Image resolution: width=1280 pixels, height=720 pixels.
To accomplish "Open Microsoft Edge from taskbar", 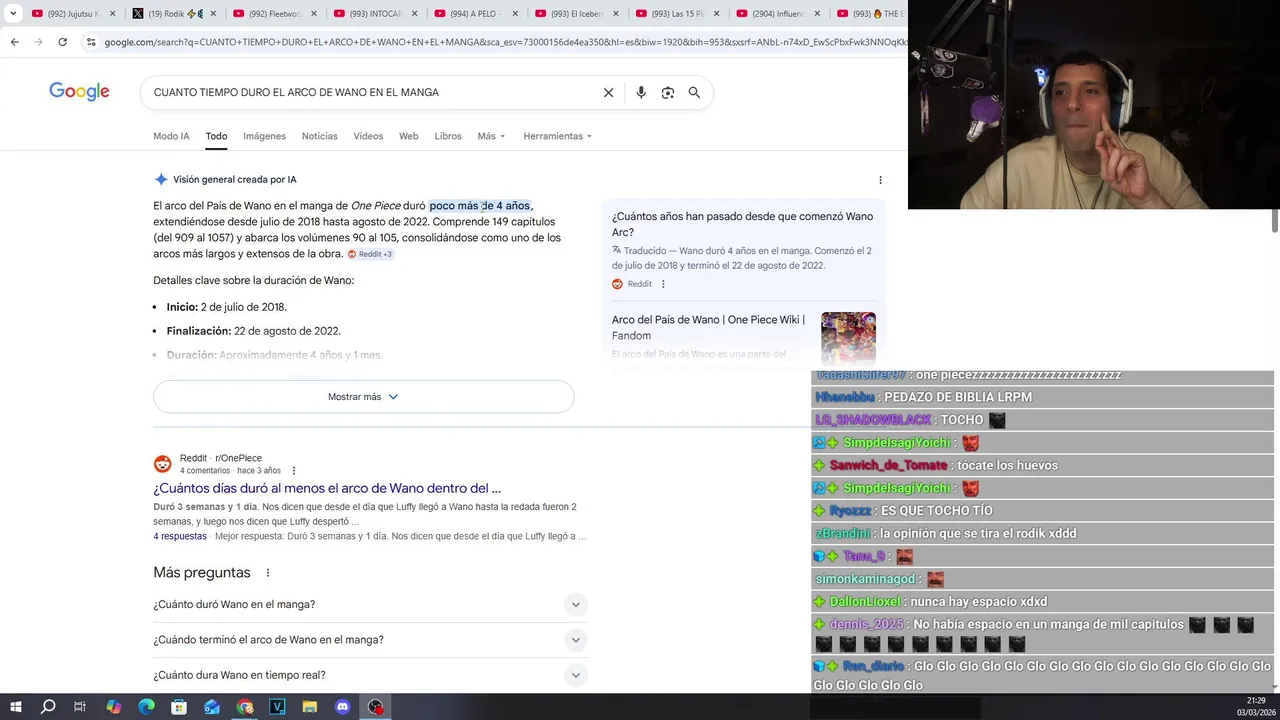I will 146,707.
